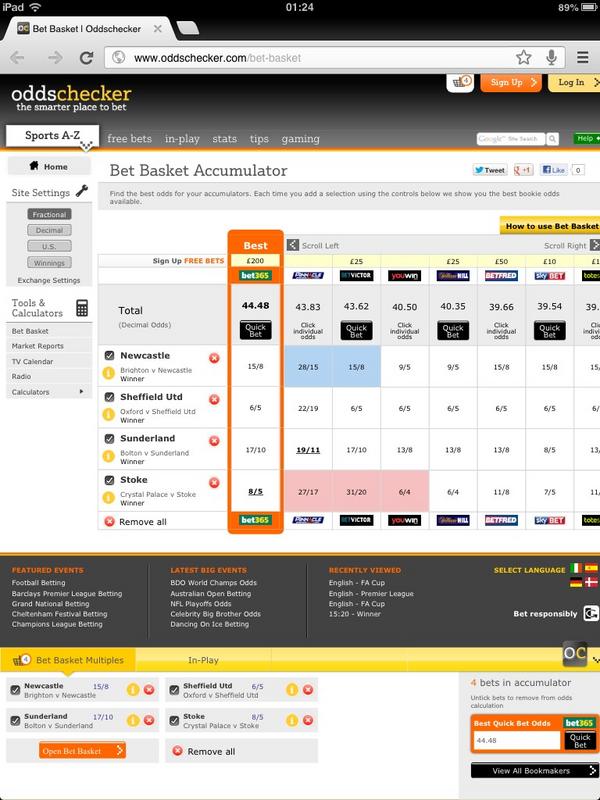This screenshot has height=800, width=600.
Task: Open the free bets nav item
Action: click(130, 139)
